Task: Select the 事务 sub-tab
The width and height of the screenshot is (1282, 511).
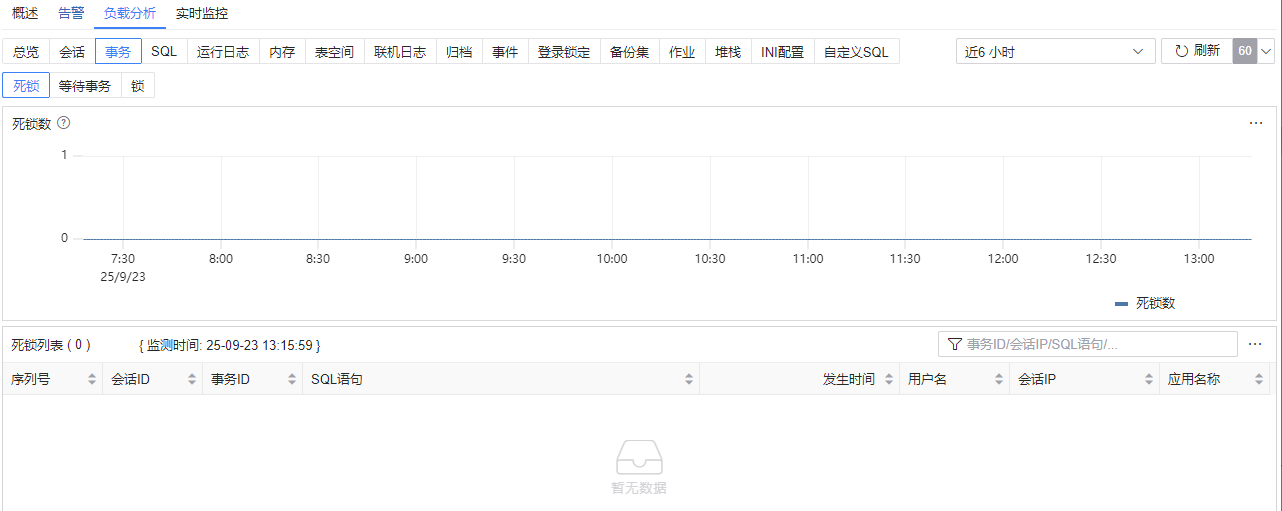Action: click(118, 52)
